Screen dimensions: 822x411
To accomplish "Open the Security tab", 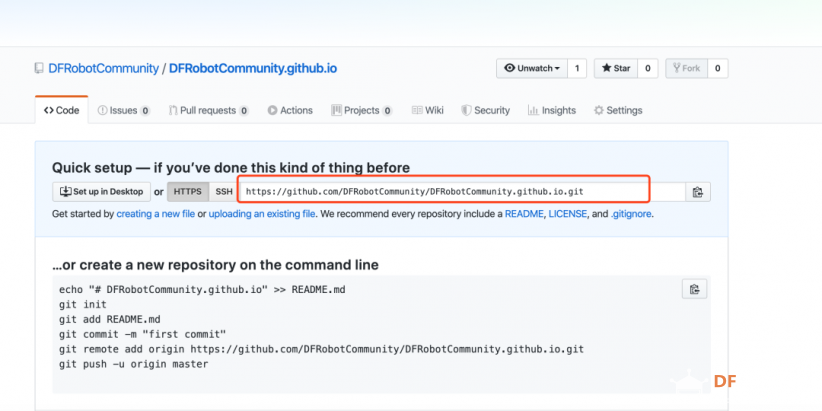I will [485, 110].
